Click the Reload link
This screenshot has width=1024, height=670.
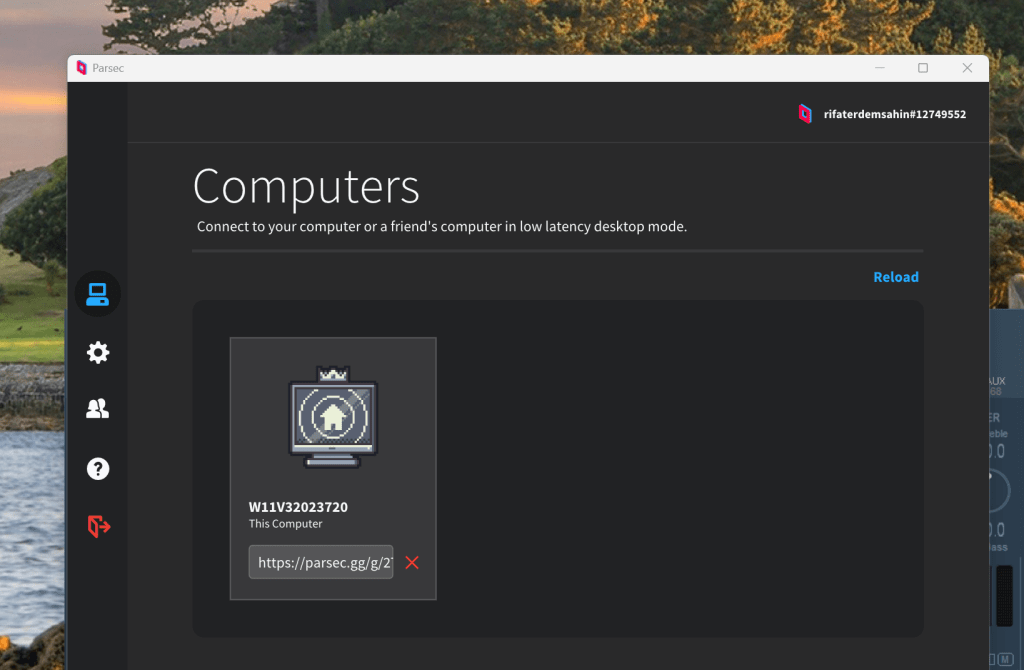[896, 277]
